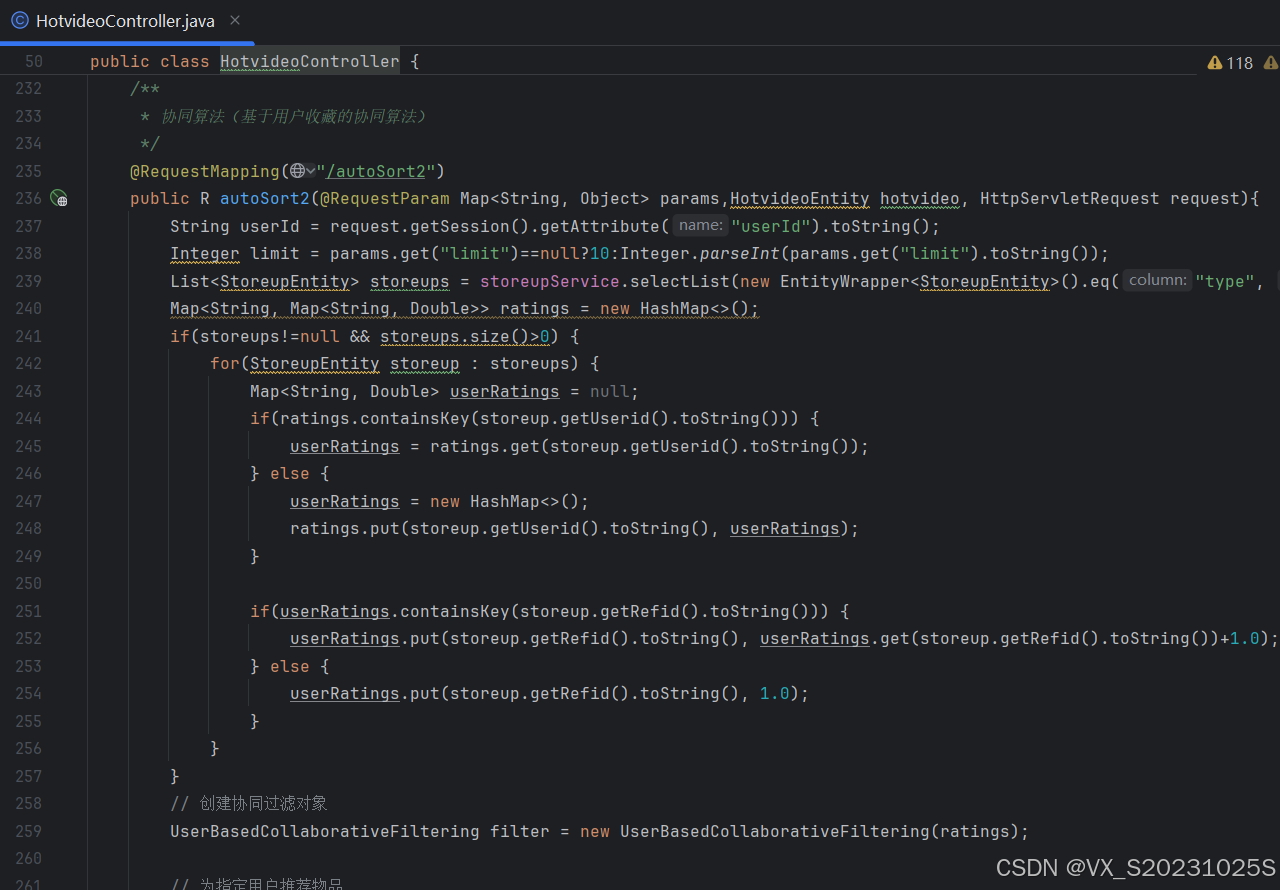Click line number 235 in the gutter
The image size is (1280, 890).
[x=28, y=171]
